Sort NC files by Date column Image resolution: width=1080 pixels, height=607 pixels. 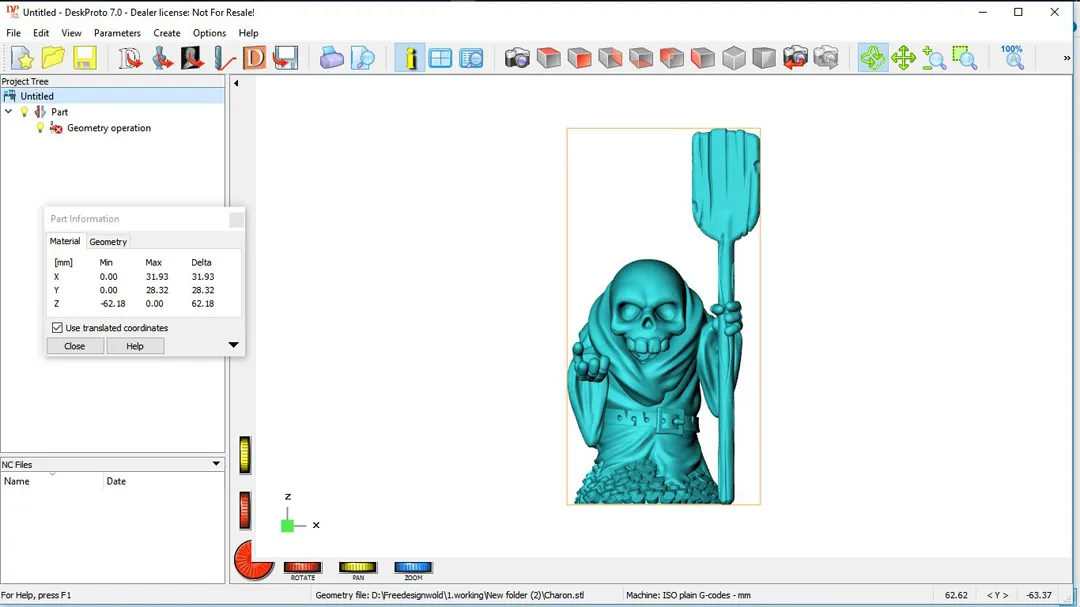(164, 481)
